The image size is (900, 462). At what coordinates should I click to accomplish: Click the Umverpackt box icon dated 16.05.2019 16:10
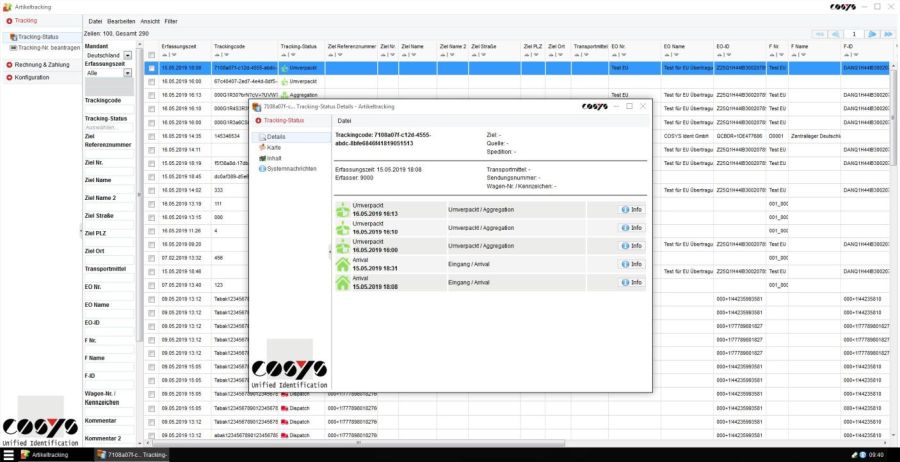pos(343,228)
